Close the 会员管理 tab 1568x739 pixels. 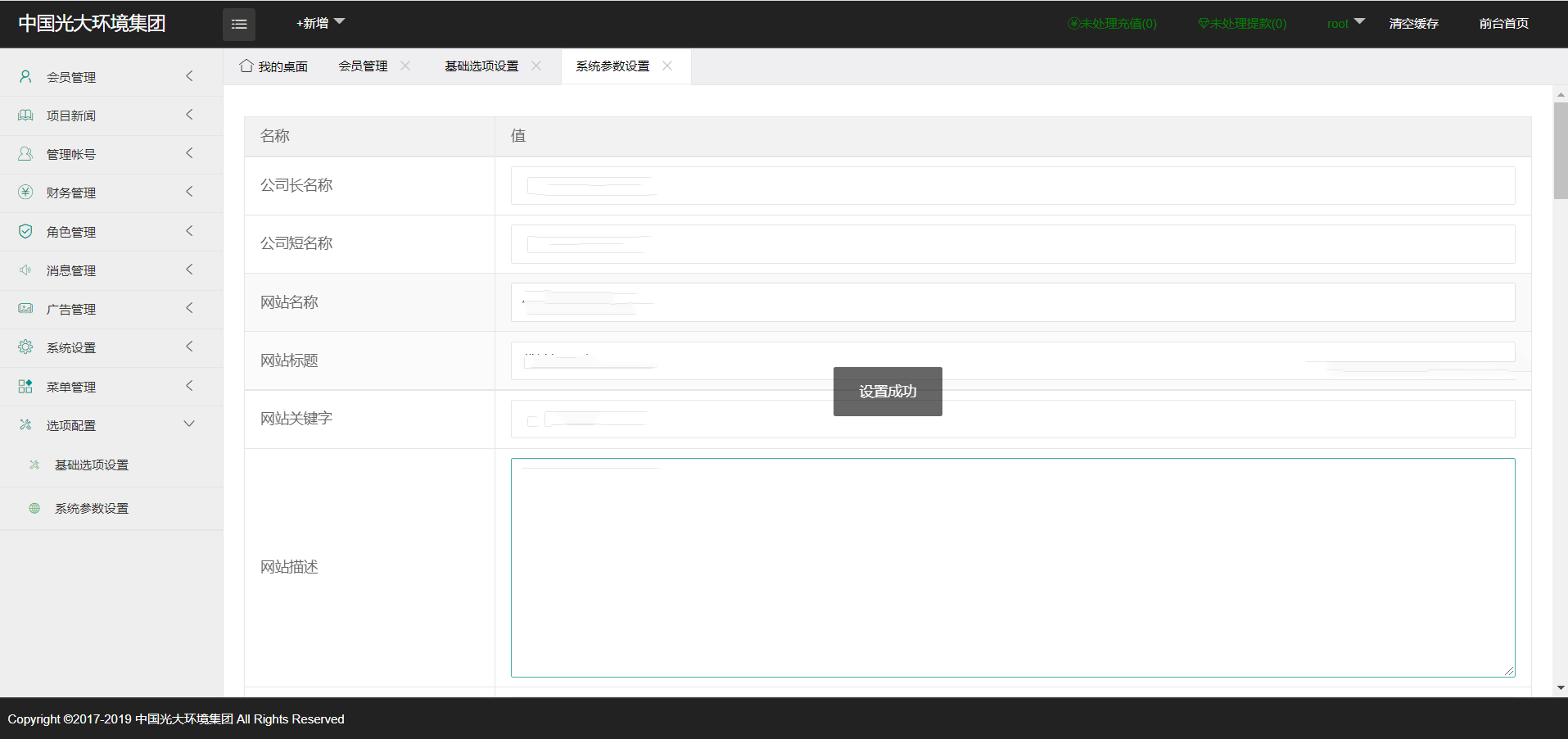pos(405,66)
